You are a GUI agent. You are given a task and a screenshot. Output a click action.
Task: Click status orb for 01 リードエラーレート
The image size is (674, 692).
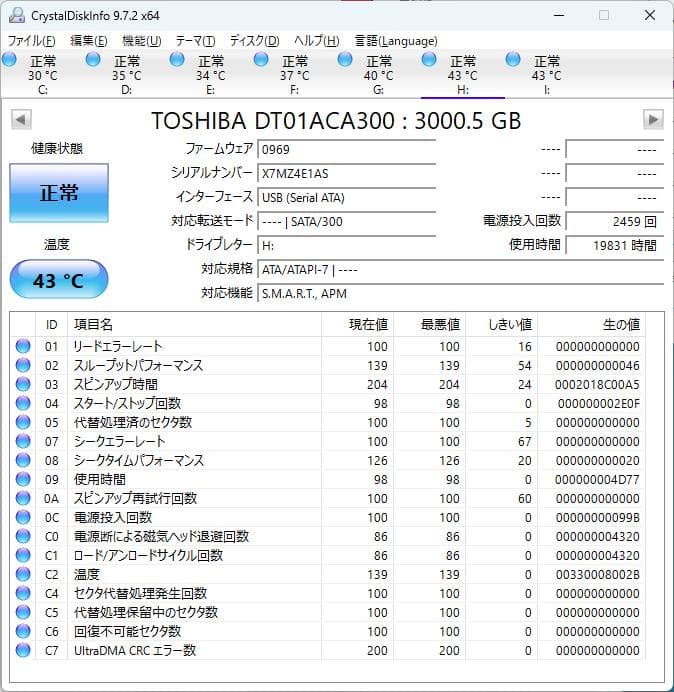(23, 346)
